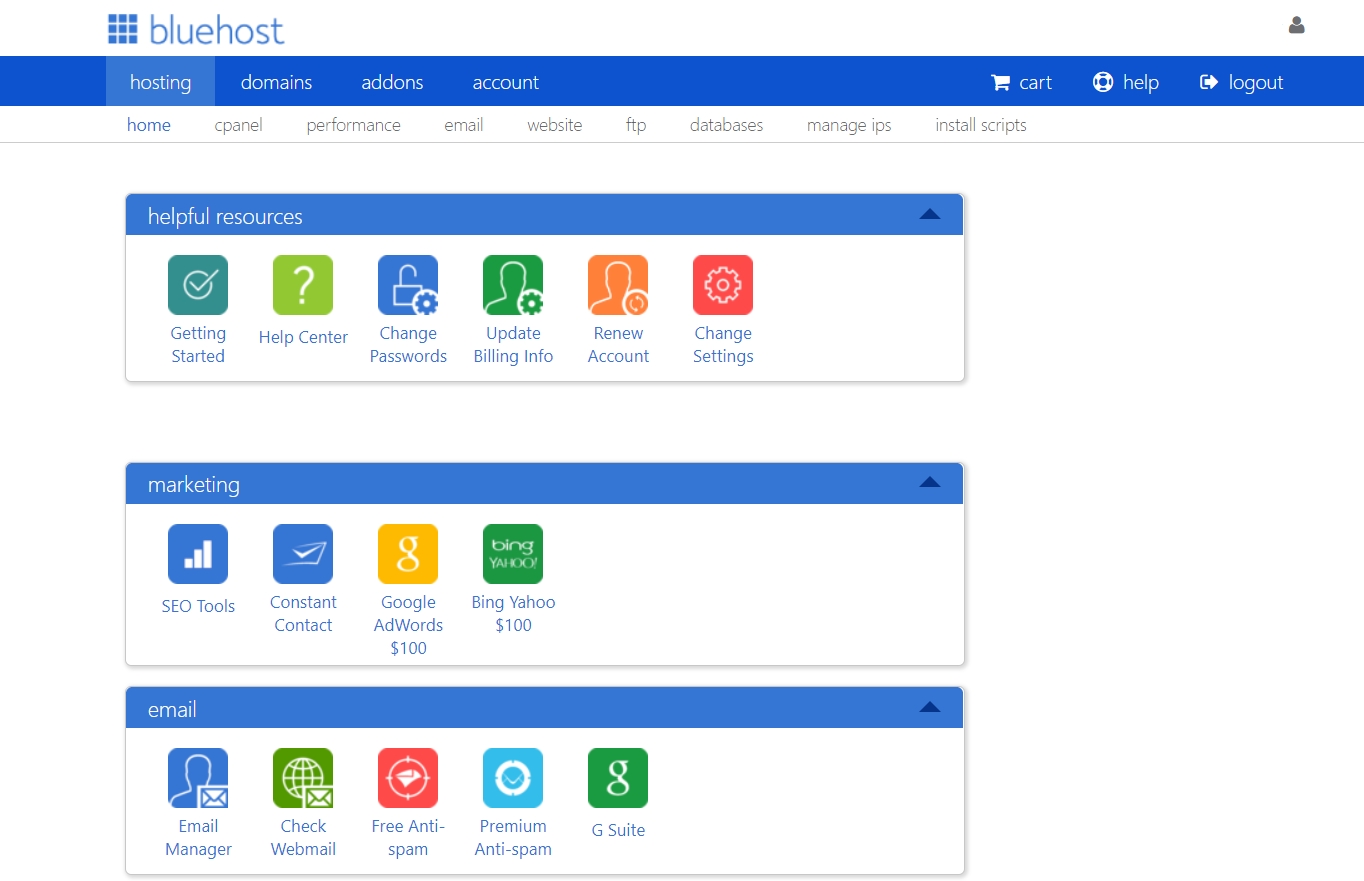
Task: Open the Premium Anti-spam icon
Action: (x=513, y=778)
